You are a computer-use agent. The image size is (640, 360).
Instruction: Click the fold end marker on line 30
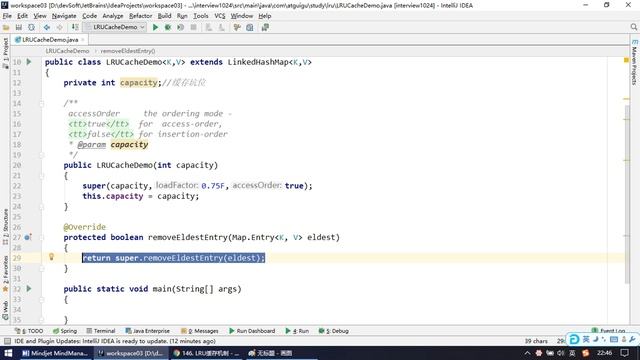42,268
